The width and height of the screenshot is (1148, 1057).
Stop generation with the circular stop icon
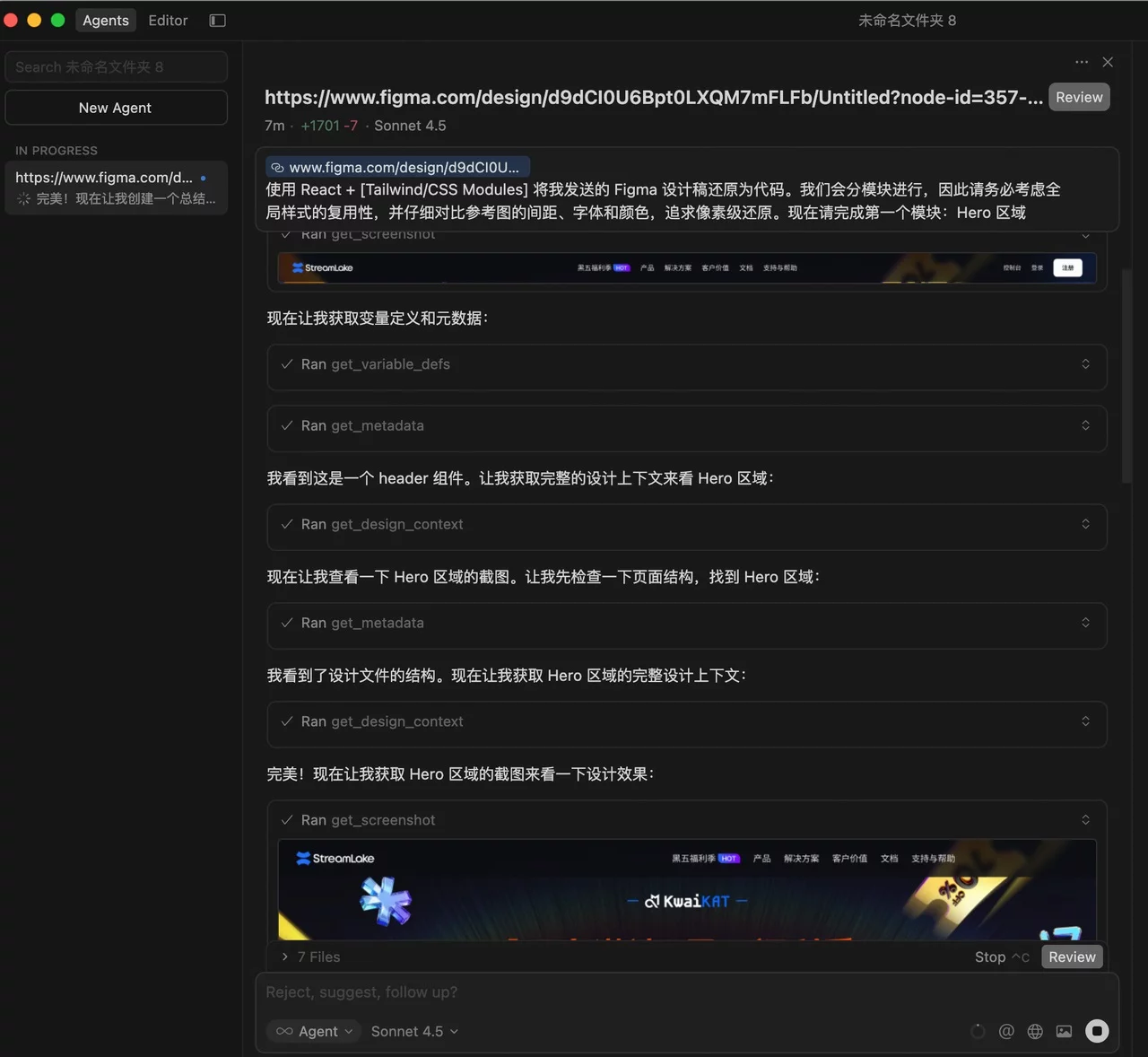[x=1096, y=1031]
